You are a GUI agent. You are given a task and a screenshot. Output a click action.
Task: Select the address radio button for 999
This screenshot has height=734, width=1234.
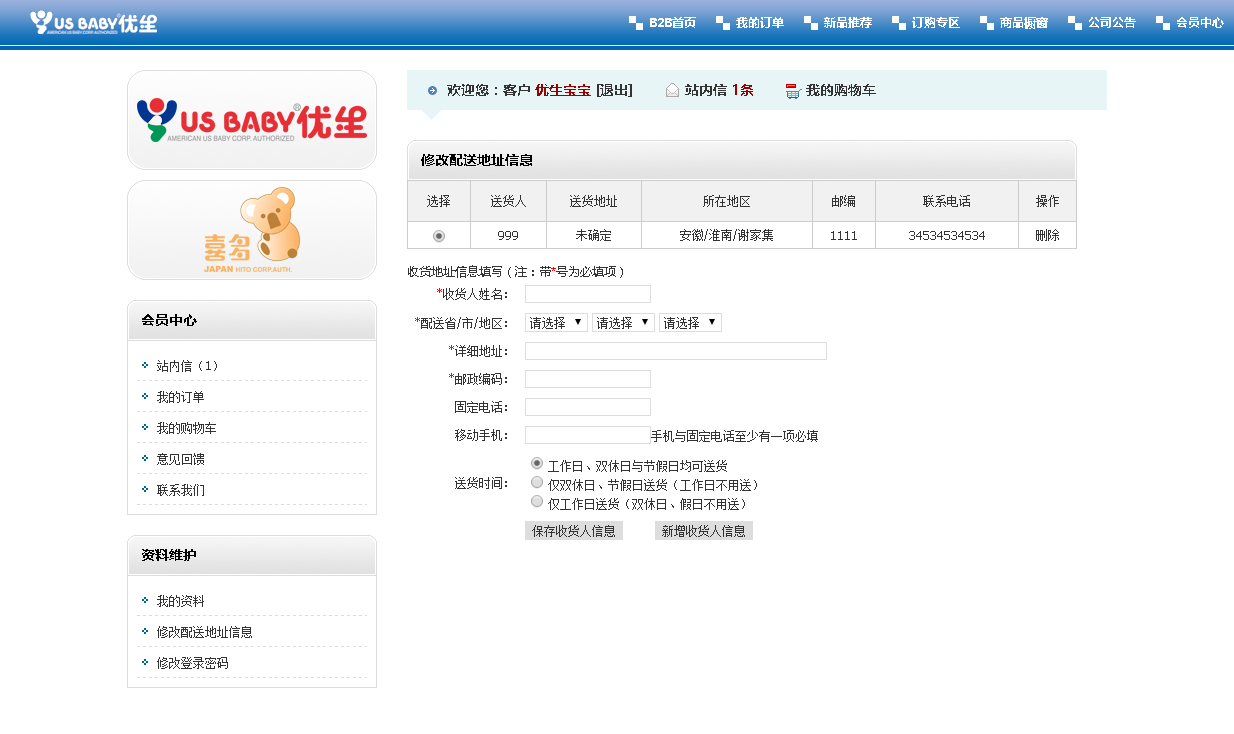pos(438,236)
